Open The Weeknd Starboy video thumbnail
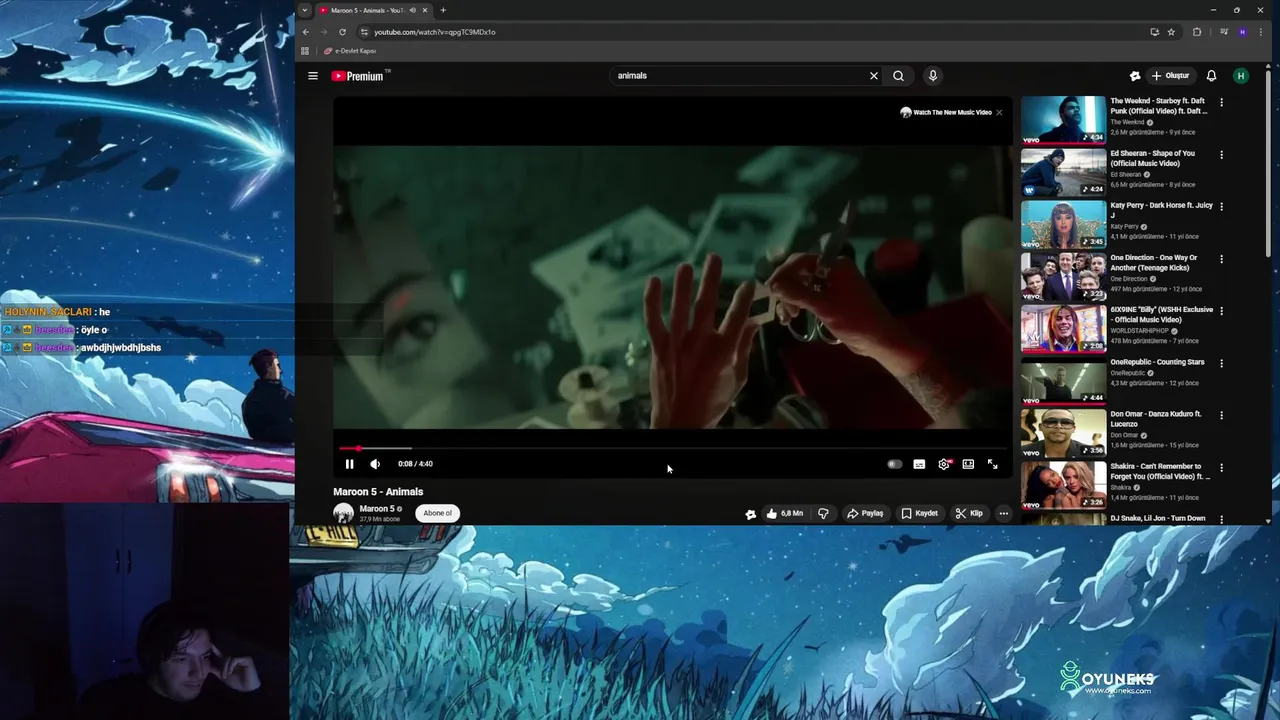 1063,120
